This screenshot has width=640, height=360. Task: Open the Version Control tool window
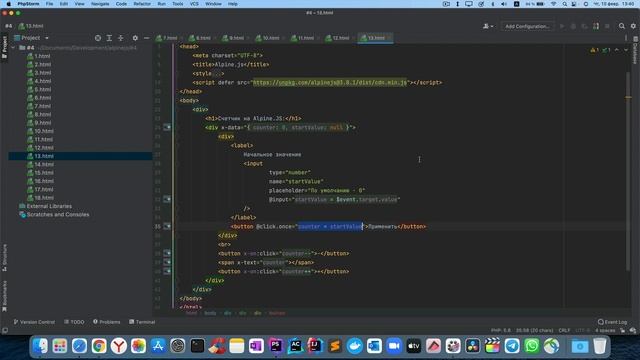34,322
